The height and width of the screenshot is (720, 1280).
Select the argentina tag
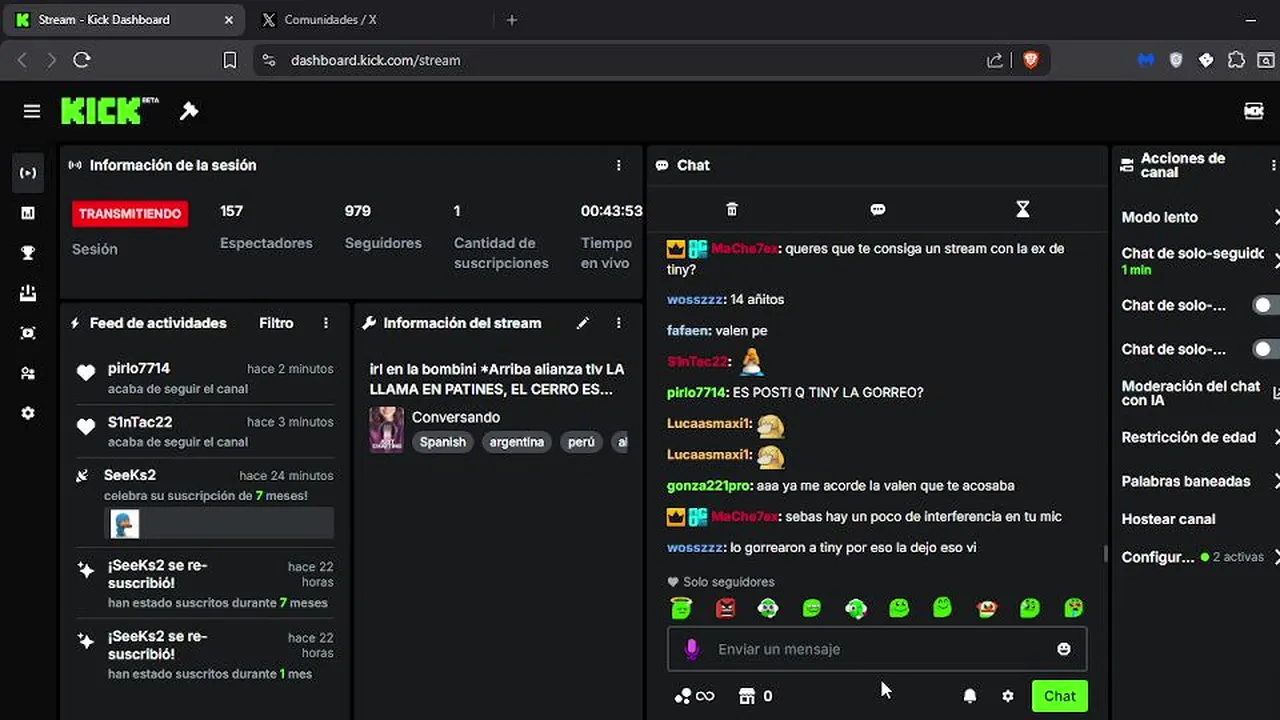tap(517, 442)
